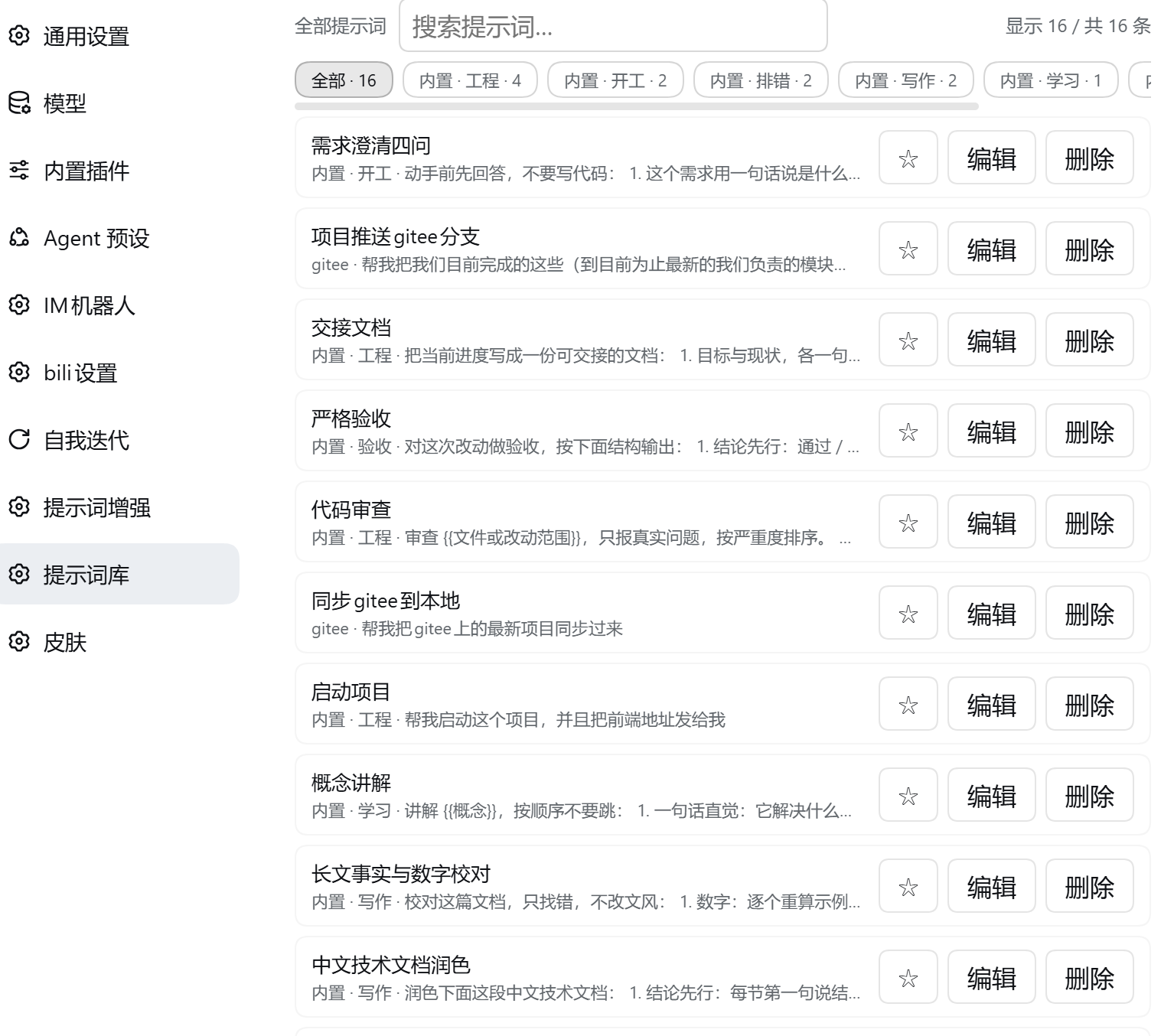Delete the 严格验收 prompt
The width and height of the screenshot is (1174, 1036).
1089,431
